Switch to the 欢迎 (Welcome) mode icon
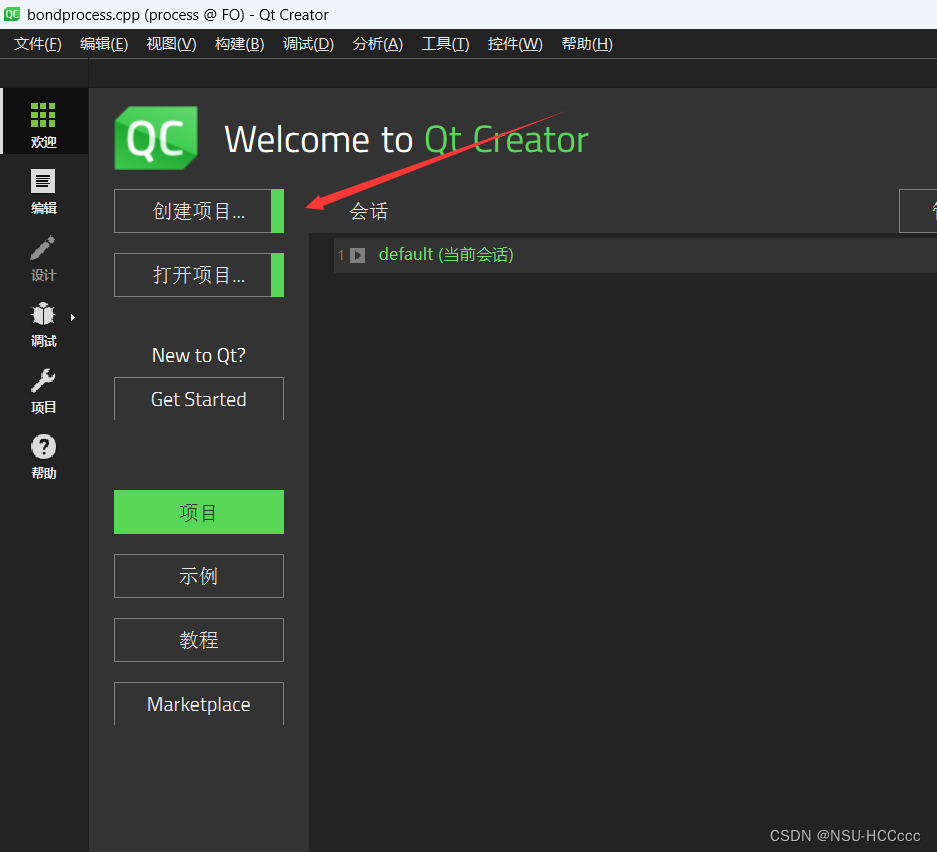Screen dimensions: 937x852 [x=43, y=121]
